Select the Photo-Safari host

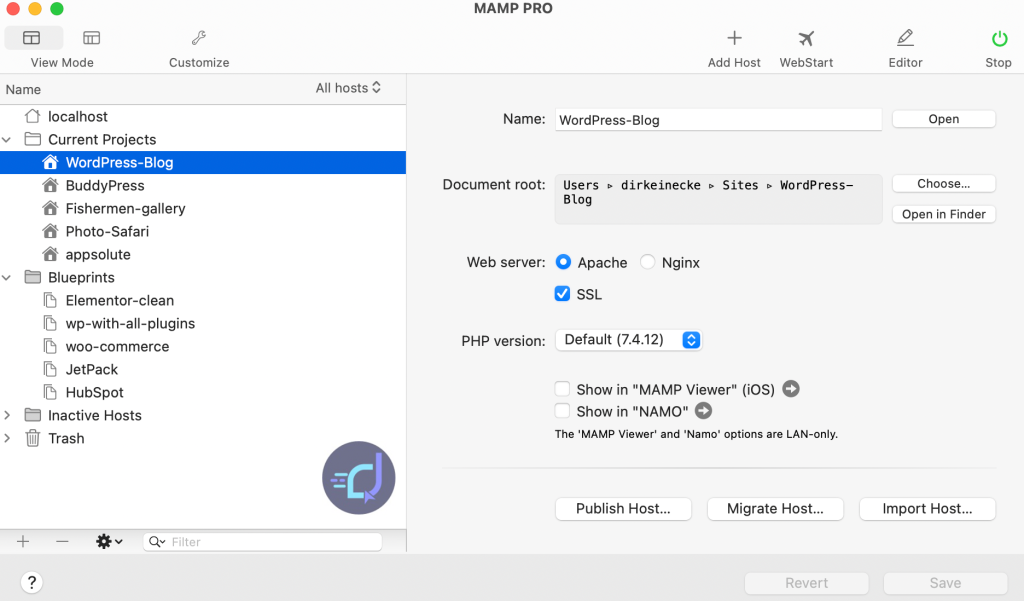203,231
